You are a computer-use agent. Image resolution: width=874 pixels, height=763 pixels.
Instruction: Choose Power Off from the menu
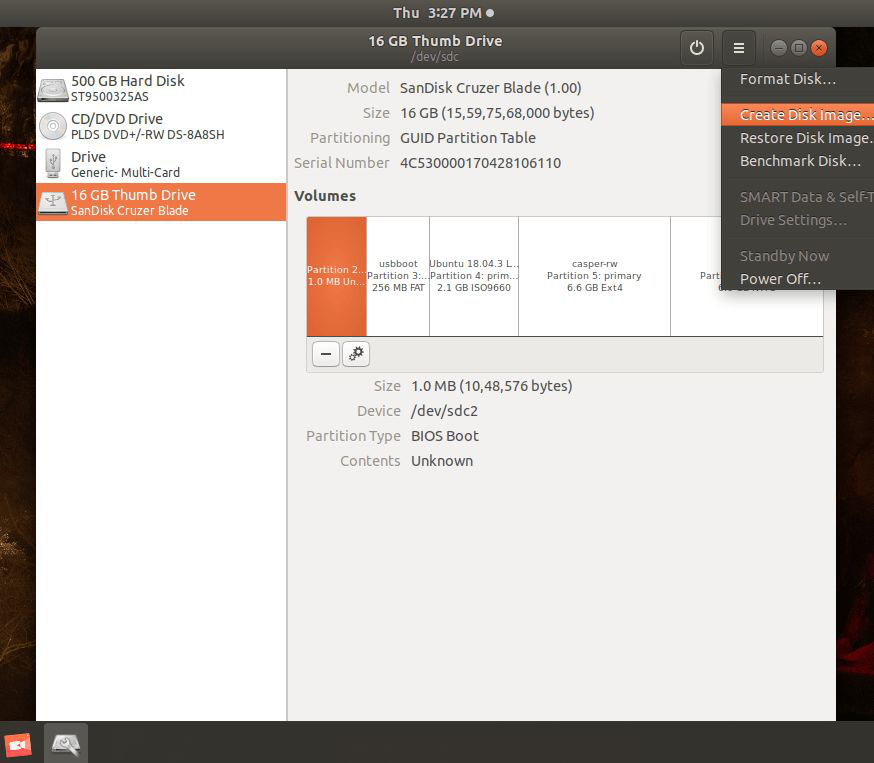[780, 279]
